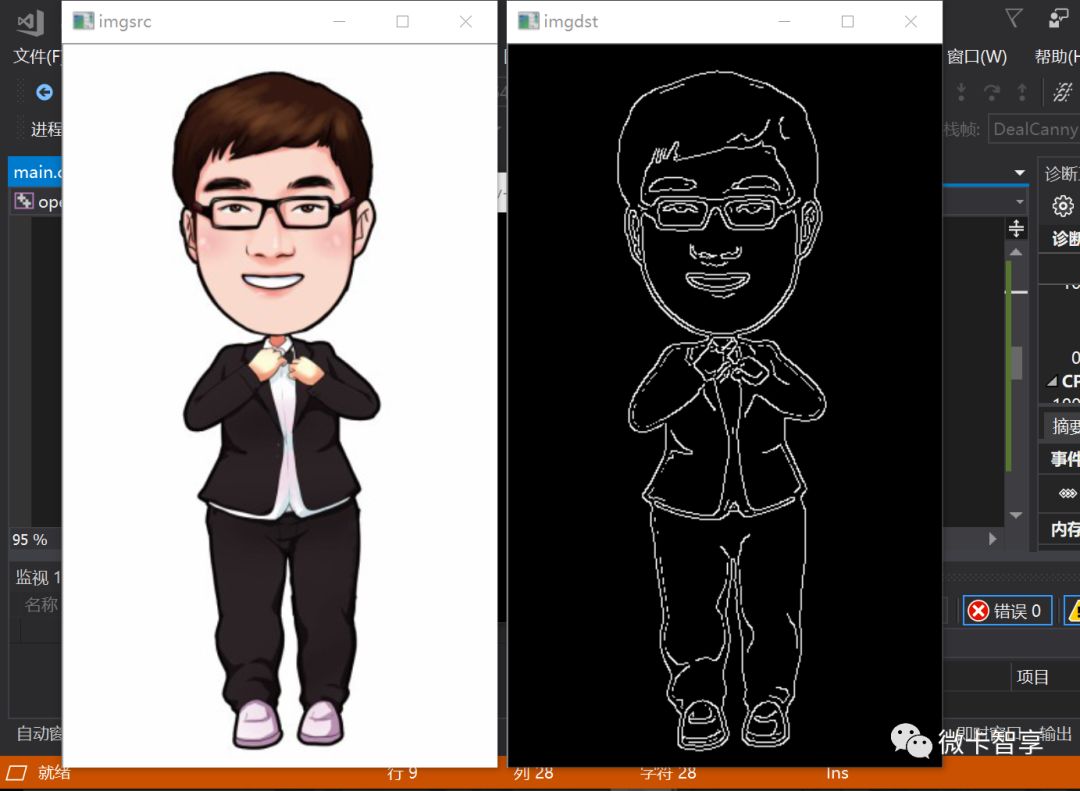Click the blue back navigation arrow
Viewport: 1080px width, 791px height.
point(42,92)
